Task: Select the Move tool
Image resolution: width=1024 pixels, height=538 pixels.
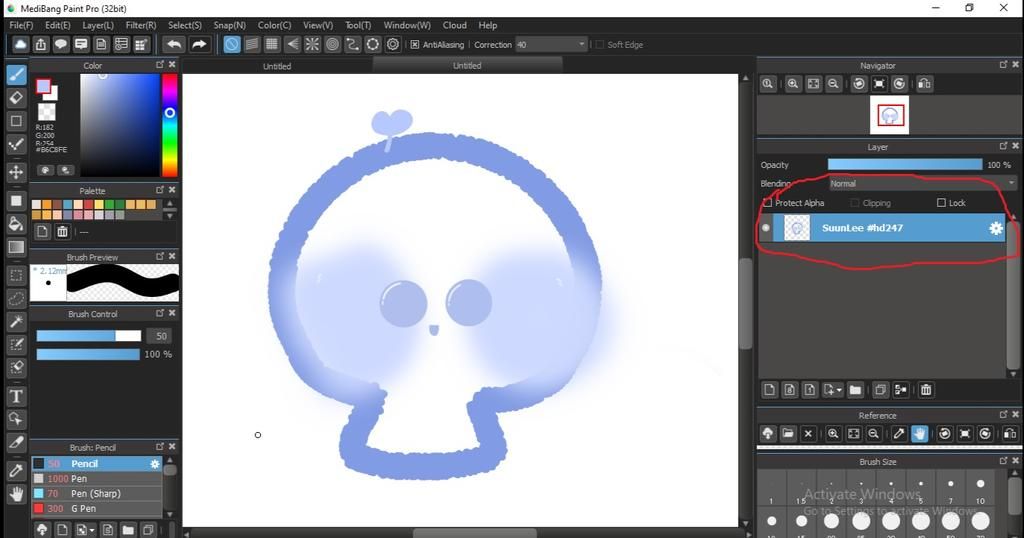Action: 16,172
